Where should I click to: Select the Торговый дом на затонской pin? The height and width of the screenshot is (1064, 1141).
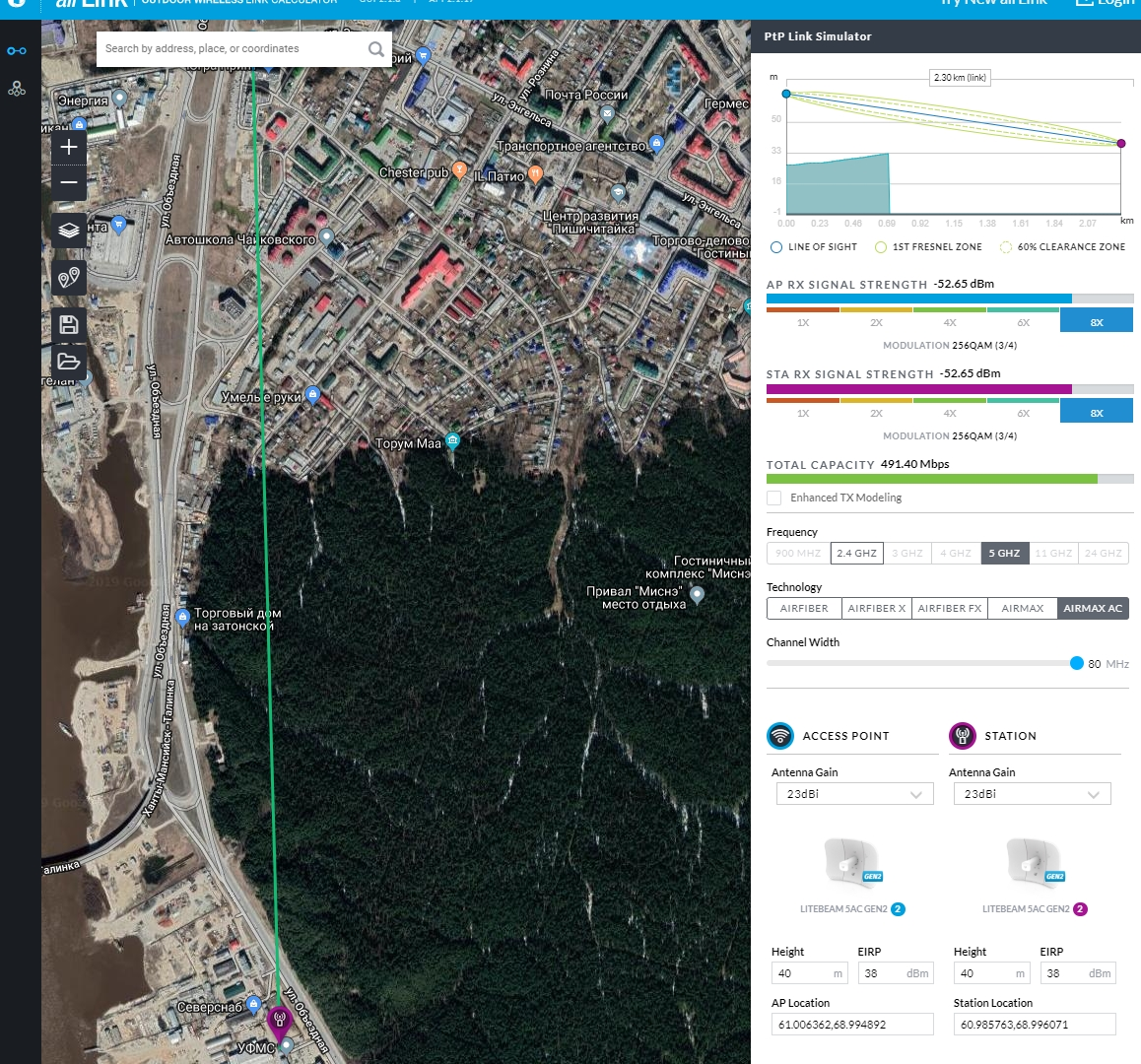[182, 618]
